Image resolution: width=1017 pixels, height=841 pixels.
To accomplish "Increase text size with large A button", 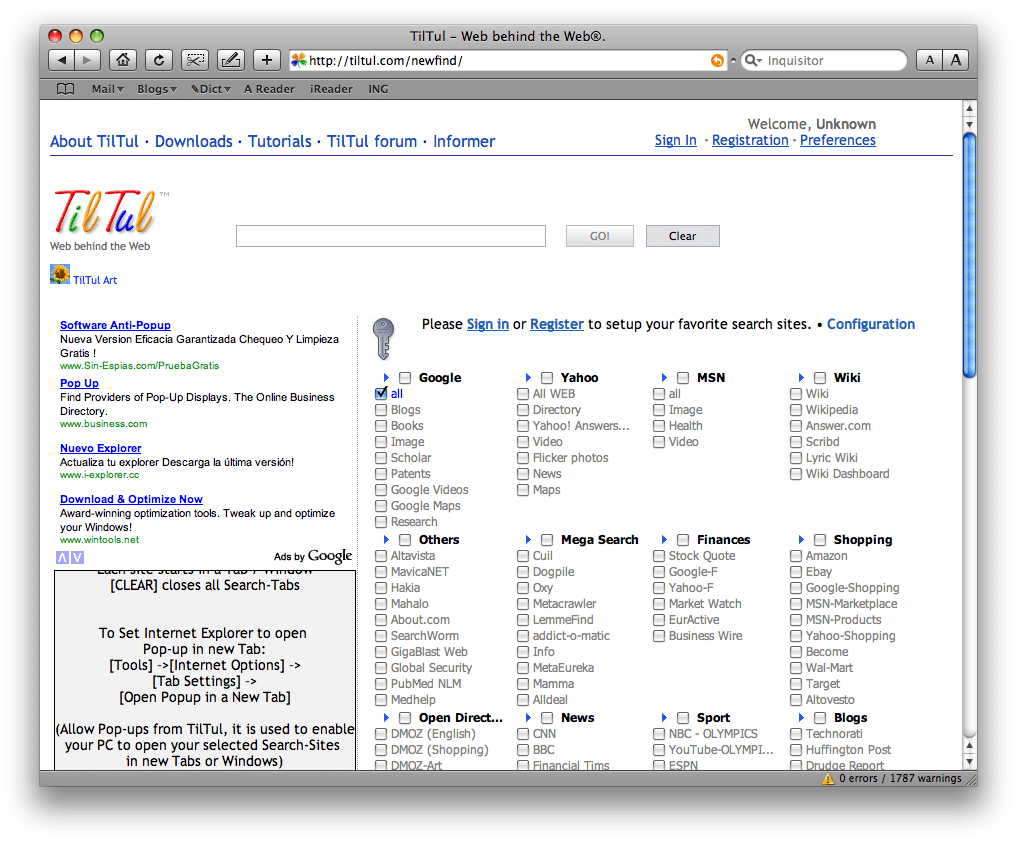I will (x=955, y=60).
